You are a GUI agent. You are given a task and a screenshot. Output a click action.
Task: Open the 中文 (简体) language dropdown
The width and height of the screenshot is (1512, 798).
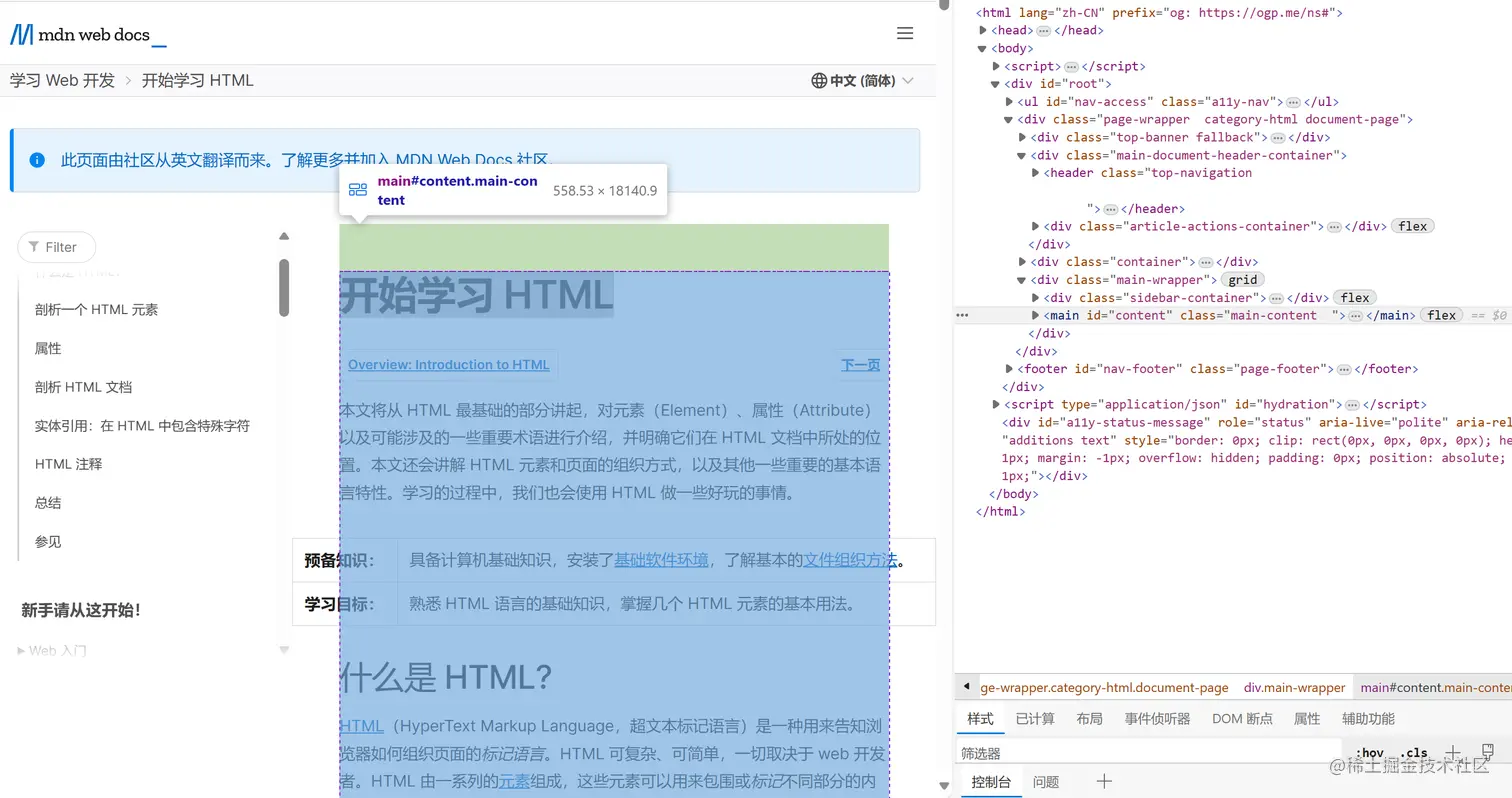tap(862, 81)
